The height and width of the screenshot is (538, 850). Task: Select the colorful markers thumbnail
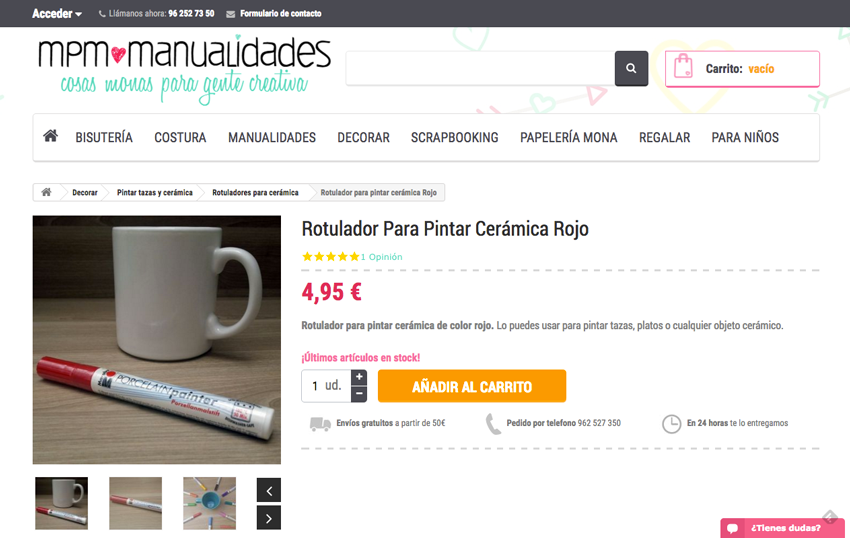click(x=209, y=503)
